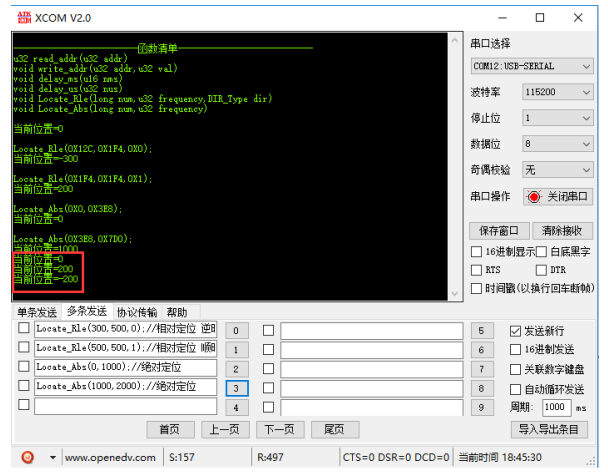
Task: Send entry with button 6
Action: coord(482,350)
